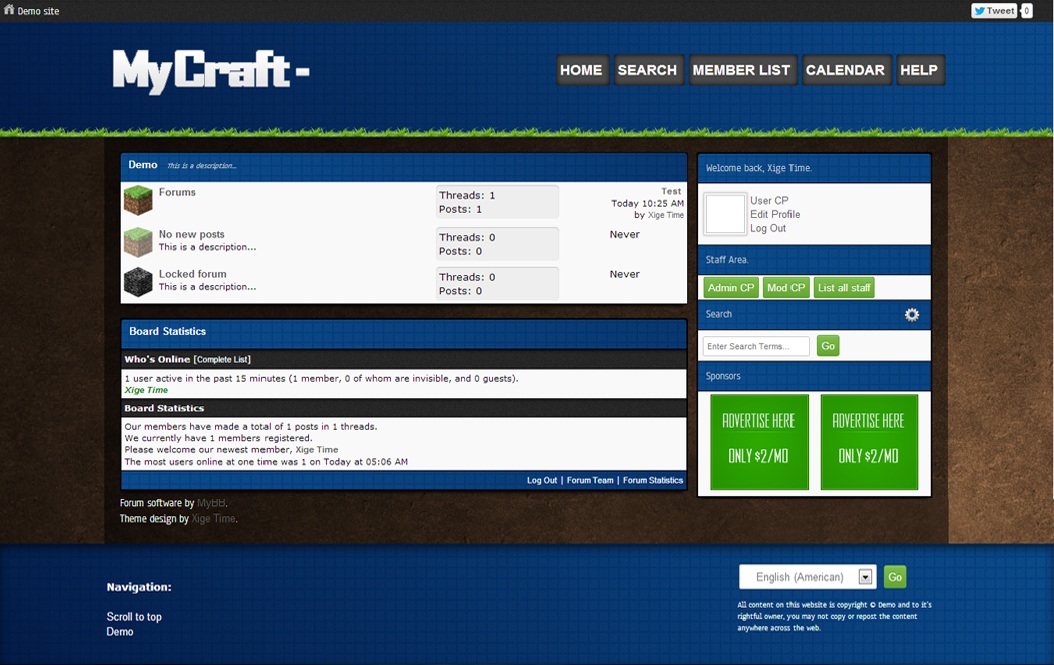Viewport: 1054px width, 665px height.
Task: Click the Welcome back, Xige Time text
Action: pos(759,168)
